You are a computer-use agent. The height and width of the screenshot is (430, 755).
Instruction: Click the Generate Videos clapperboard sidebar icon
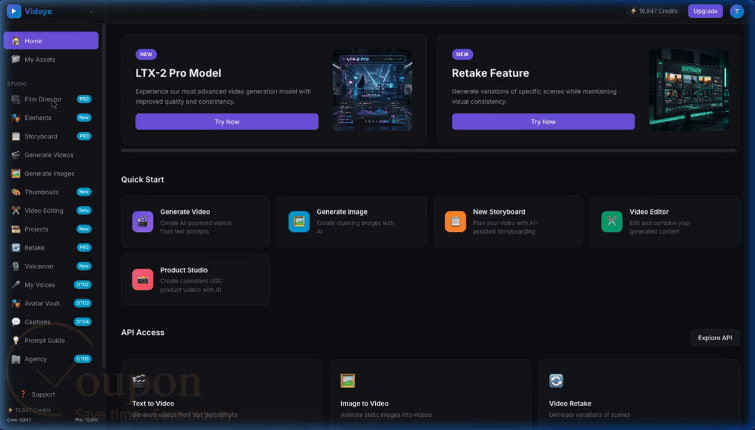[x=16, y=155]
